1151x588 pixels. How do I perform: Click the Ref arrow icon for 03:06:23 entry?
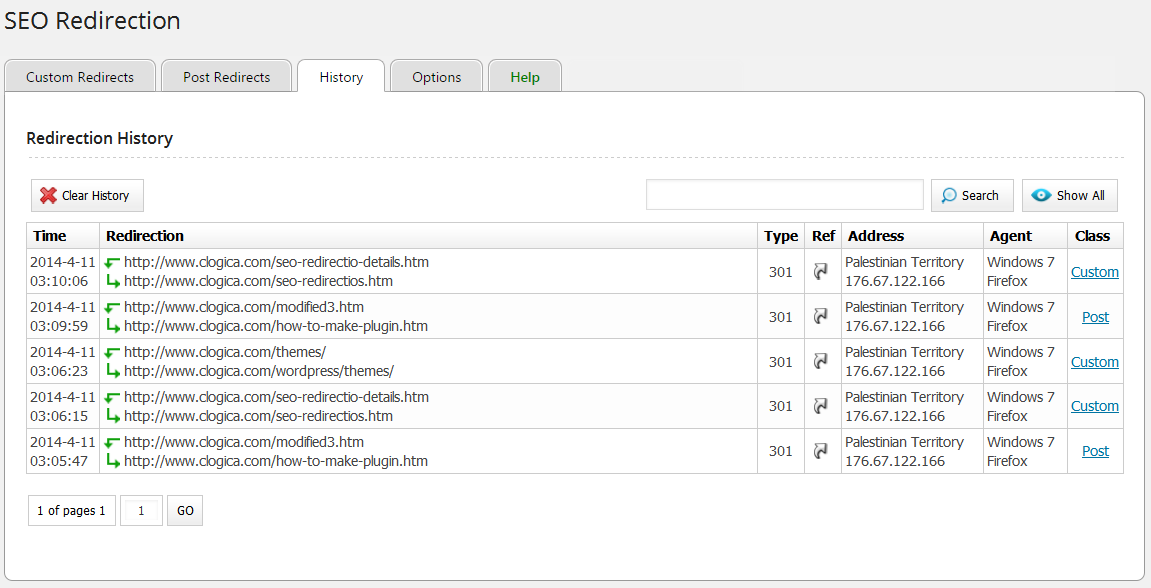click(x=821, y=361)
